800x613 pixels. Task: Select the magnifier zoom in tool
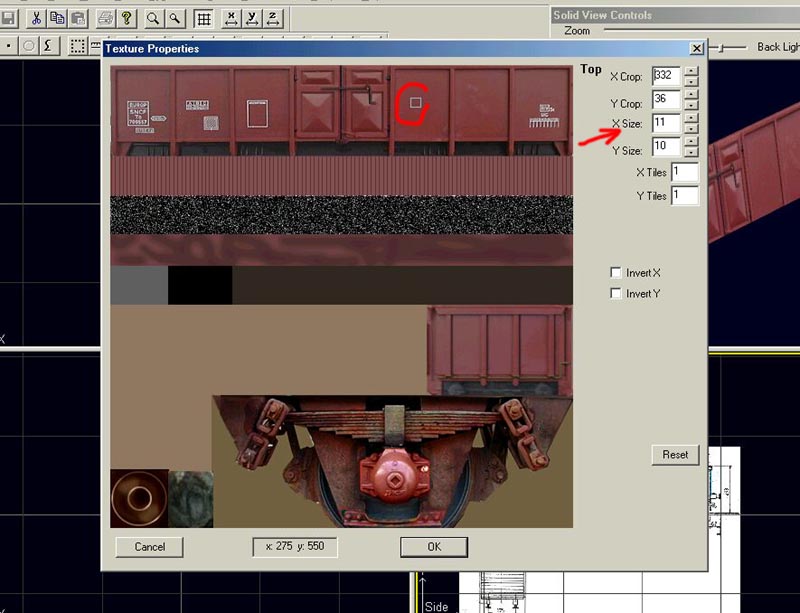point(154,18)
